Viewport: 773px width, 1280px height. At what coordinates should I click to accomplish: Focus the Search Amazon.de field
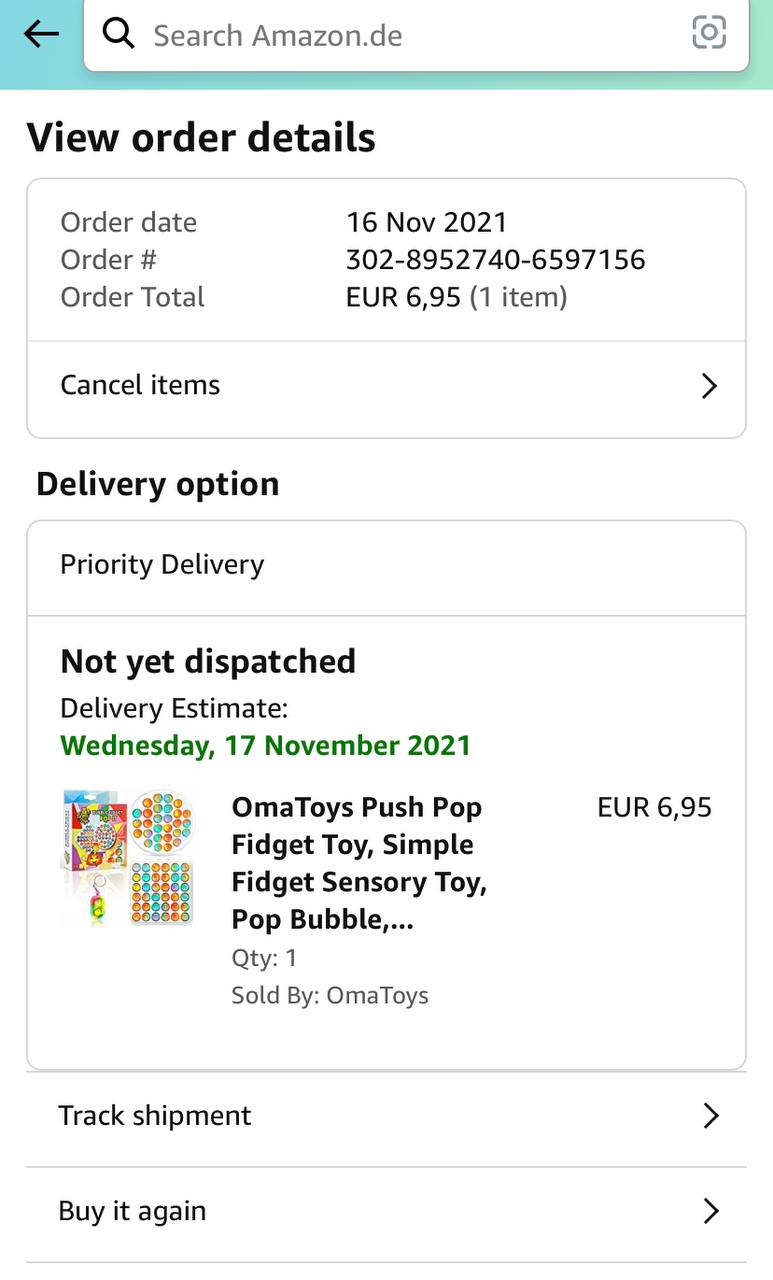tap(400, 35)
